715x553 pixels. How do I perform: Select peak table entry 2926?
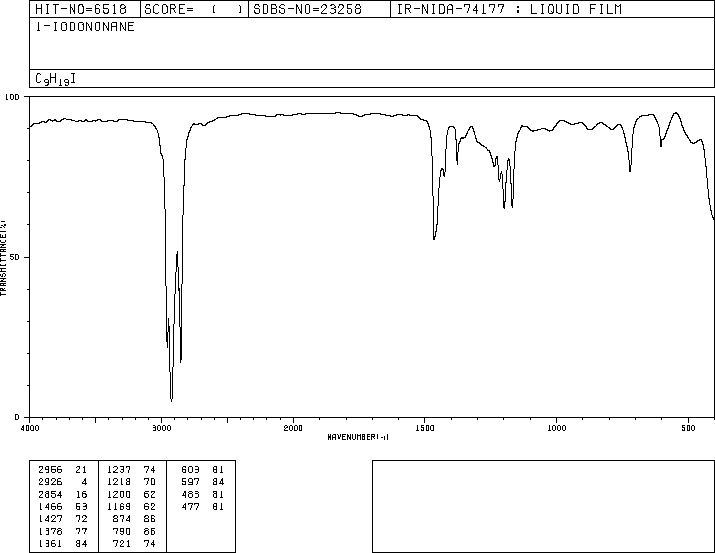coord(50,482)
